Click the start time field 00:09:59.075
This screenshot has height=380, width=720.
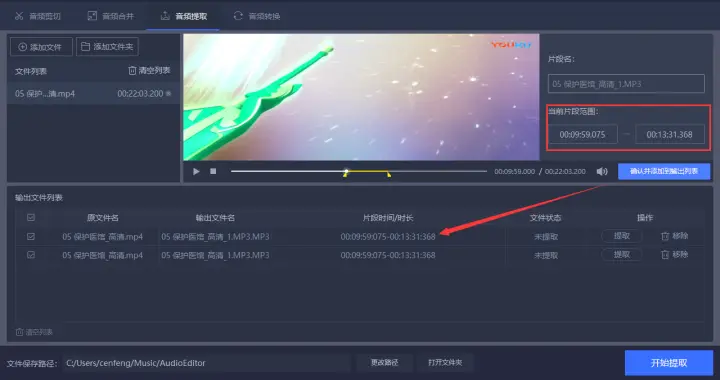click(582, 134)
